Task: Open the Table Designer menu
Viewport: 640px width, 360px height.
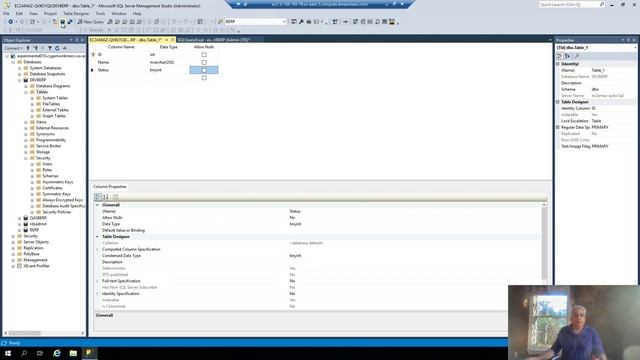Action: (76, 13)
